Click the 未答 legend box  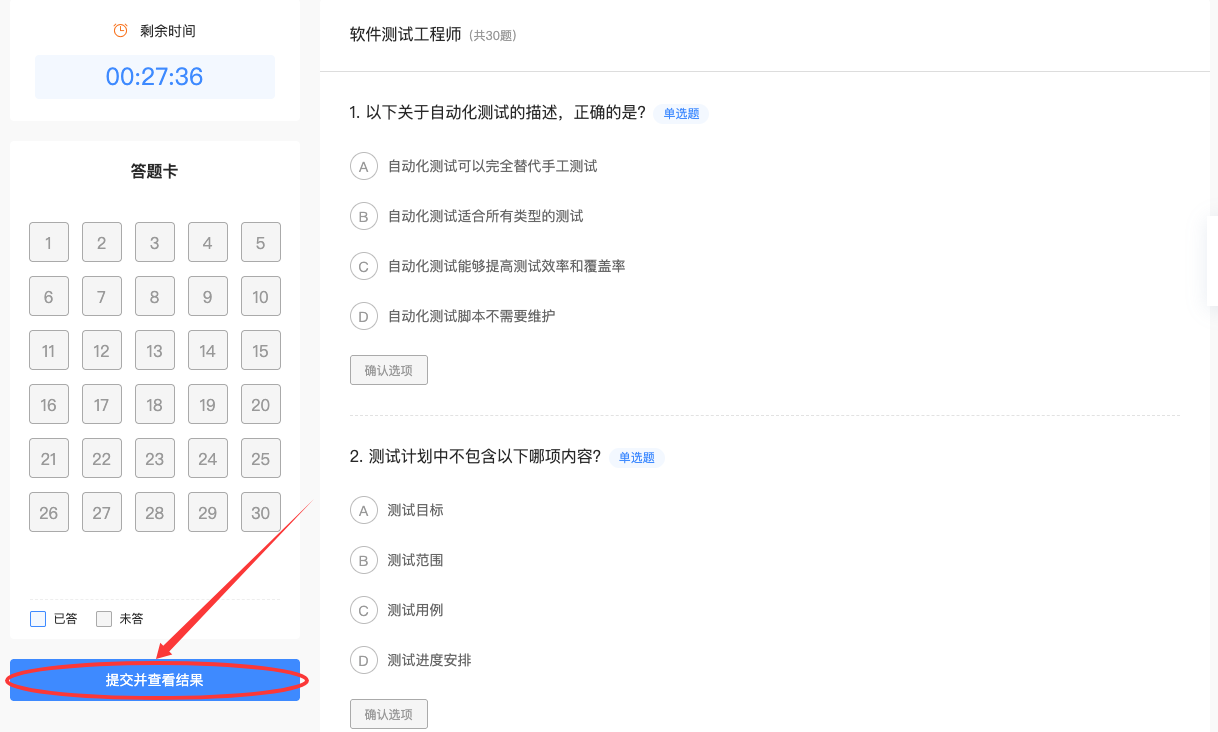104,619
